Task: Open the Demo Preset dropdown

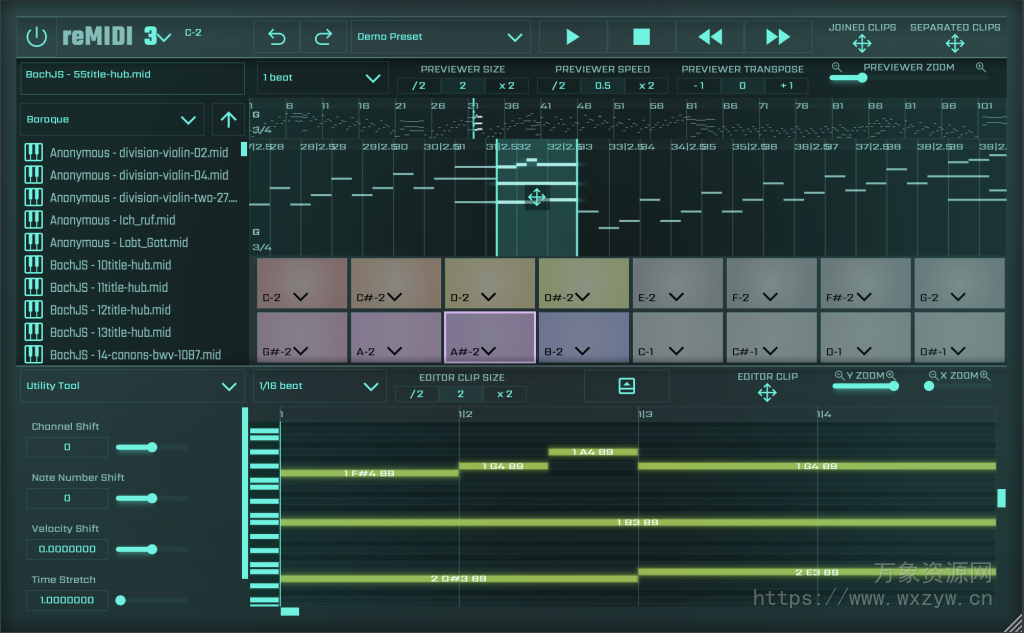Action: (x=440, y=35)
